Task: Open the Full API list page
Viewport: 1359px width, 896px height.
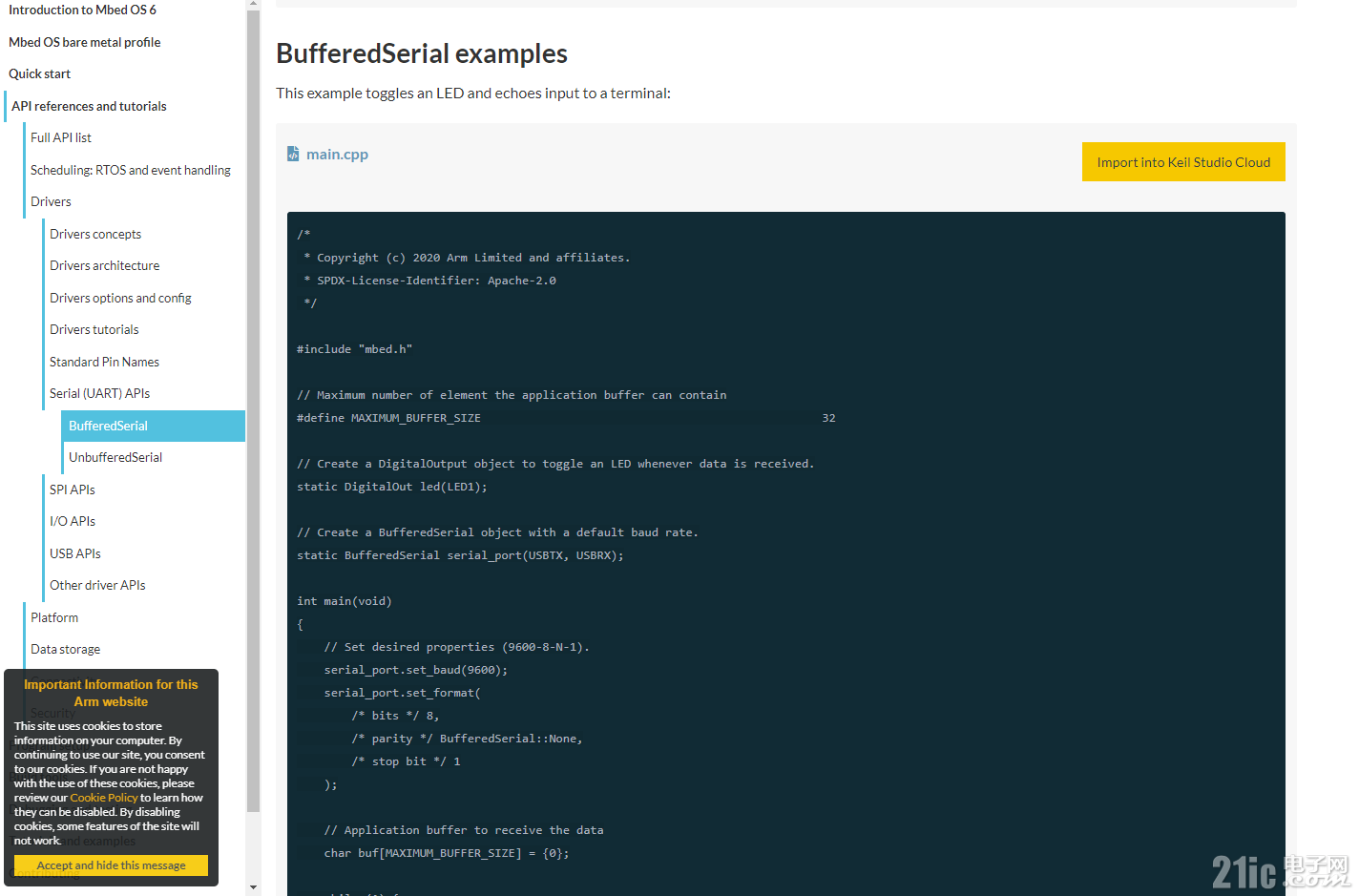Action: pos(61,137)
